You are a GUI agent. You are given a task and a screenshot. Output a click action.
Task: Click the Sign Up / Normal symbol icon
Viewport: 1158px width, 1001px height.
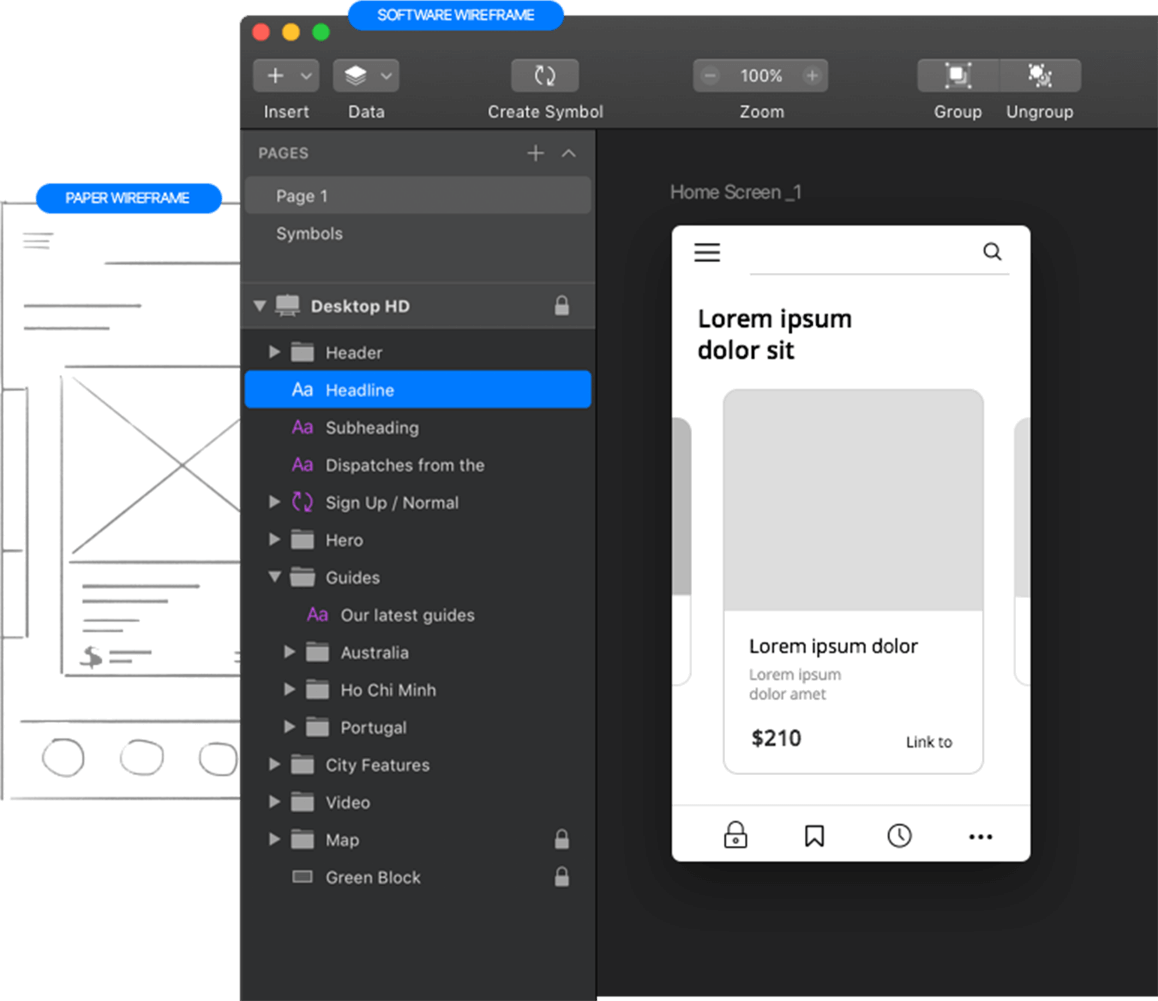303,502
